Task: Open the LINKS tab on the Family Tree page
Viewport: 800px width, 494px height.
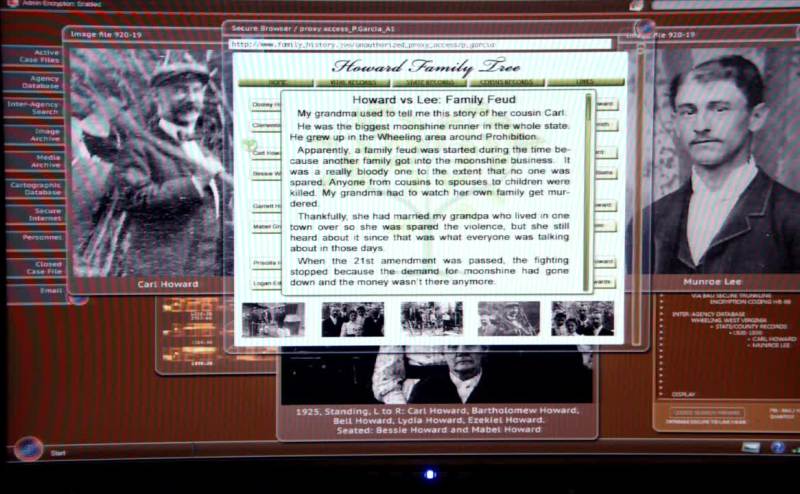Action: point(585,82)
